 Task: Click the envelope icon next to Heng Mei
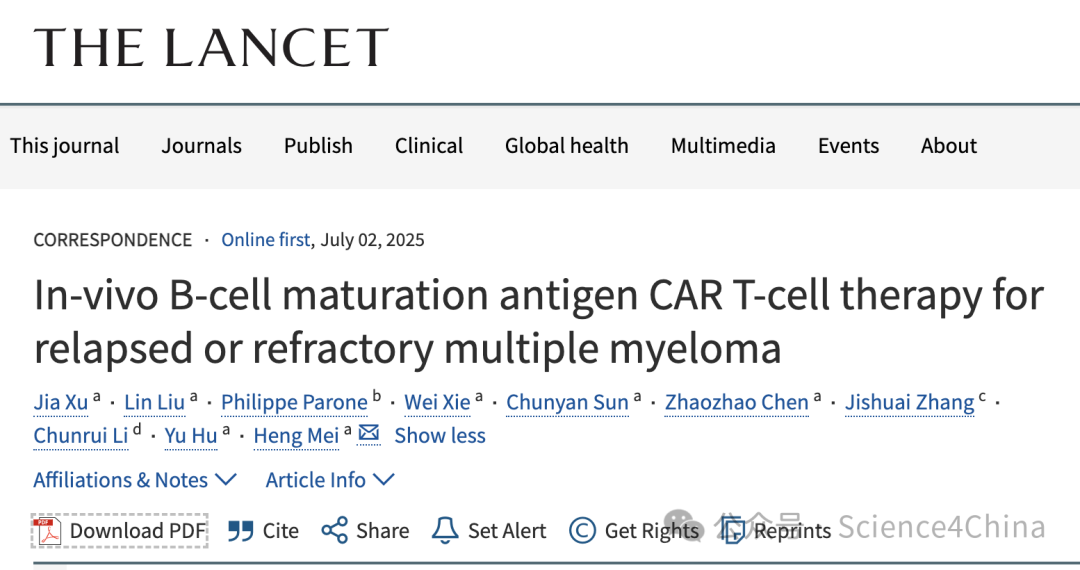pos(369,434)
